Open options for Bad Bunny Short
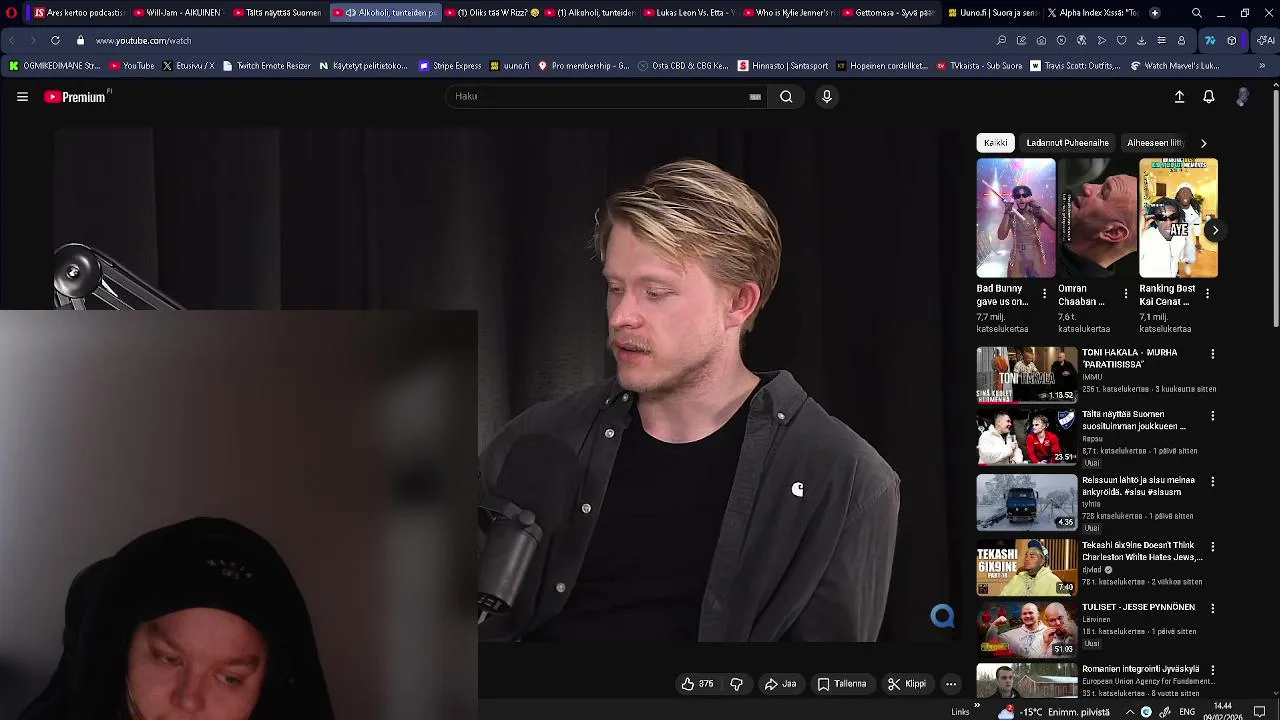 point(1044,294)
